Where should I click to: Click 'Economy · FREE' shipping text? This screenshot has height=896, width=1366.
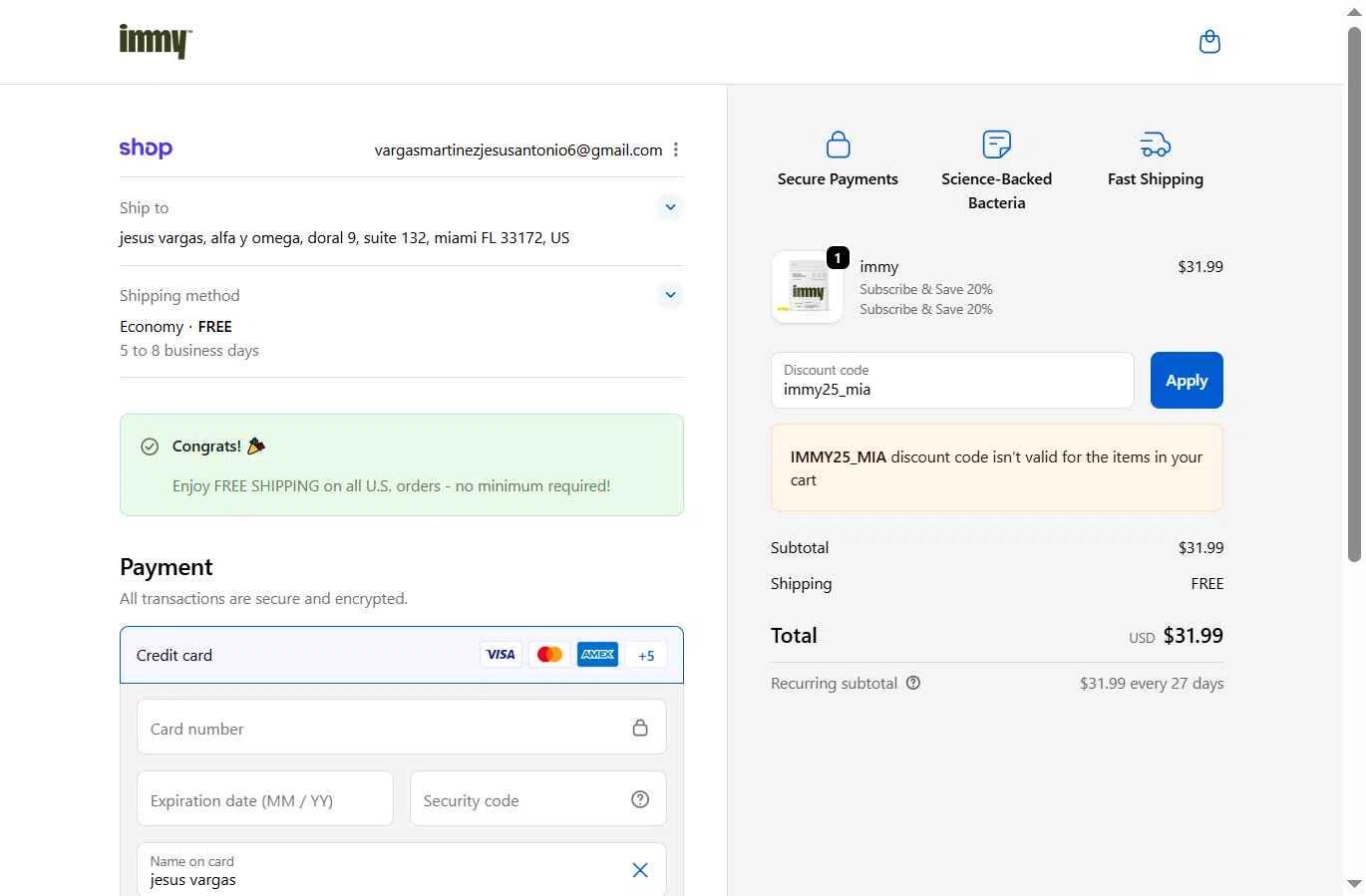pyautogui.click(x=175, y=327)
